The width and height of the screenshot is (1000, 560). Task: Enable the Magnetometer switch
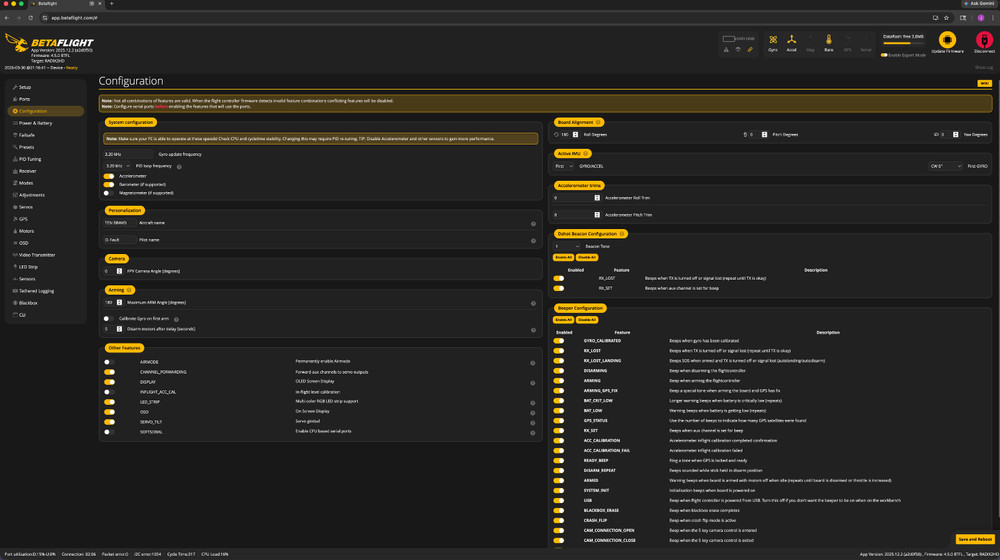tap(109, 193)
